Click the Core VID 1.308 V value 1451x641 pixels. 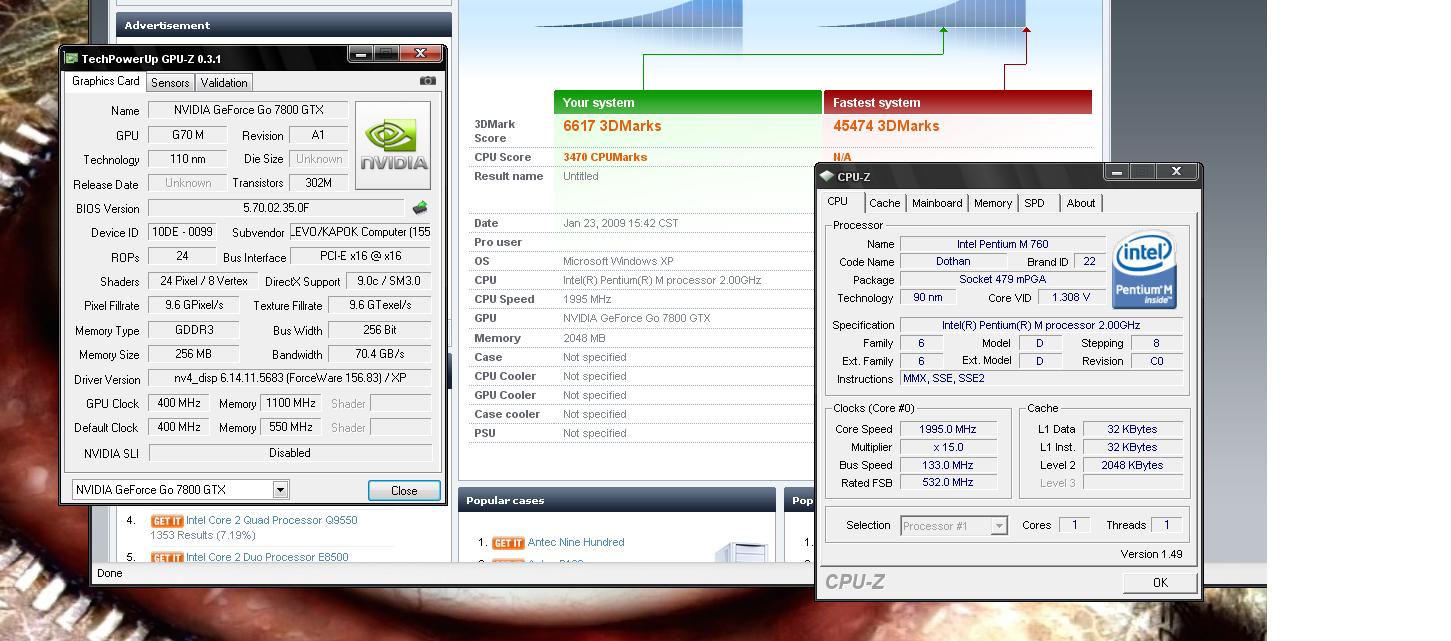tap(1072, 297)
